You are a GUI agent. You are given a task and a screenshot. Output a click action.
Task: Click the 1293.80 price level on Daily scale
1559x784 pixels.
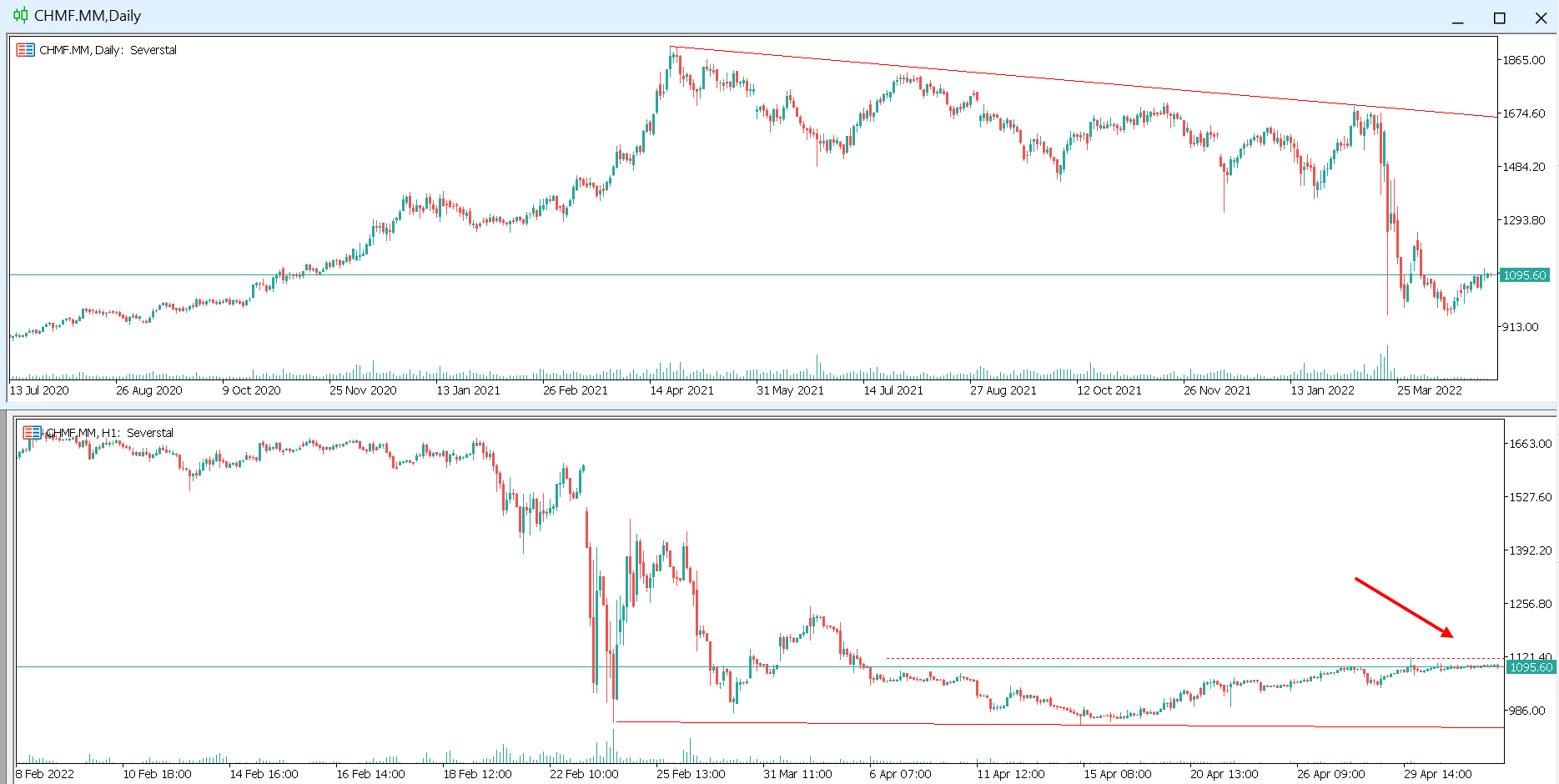1524,220
